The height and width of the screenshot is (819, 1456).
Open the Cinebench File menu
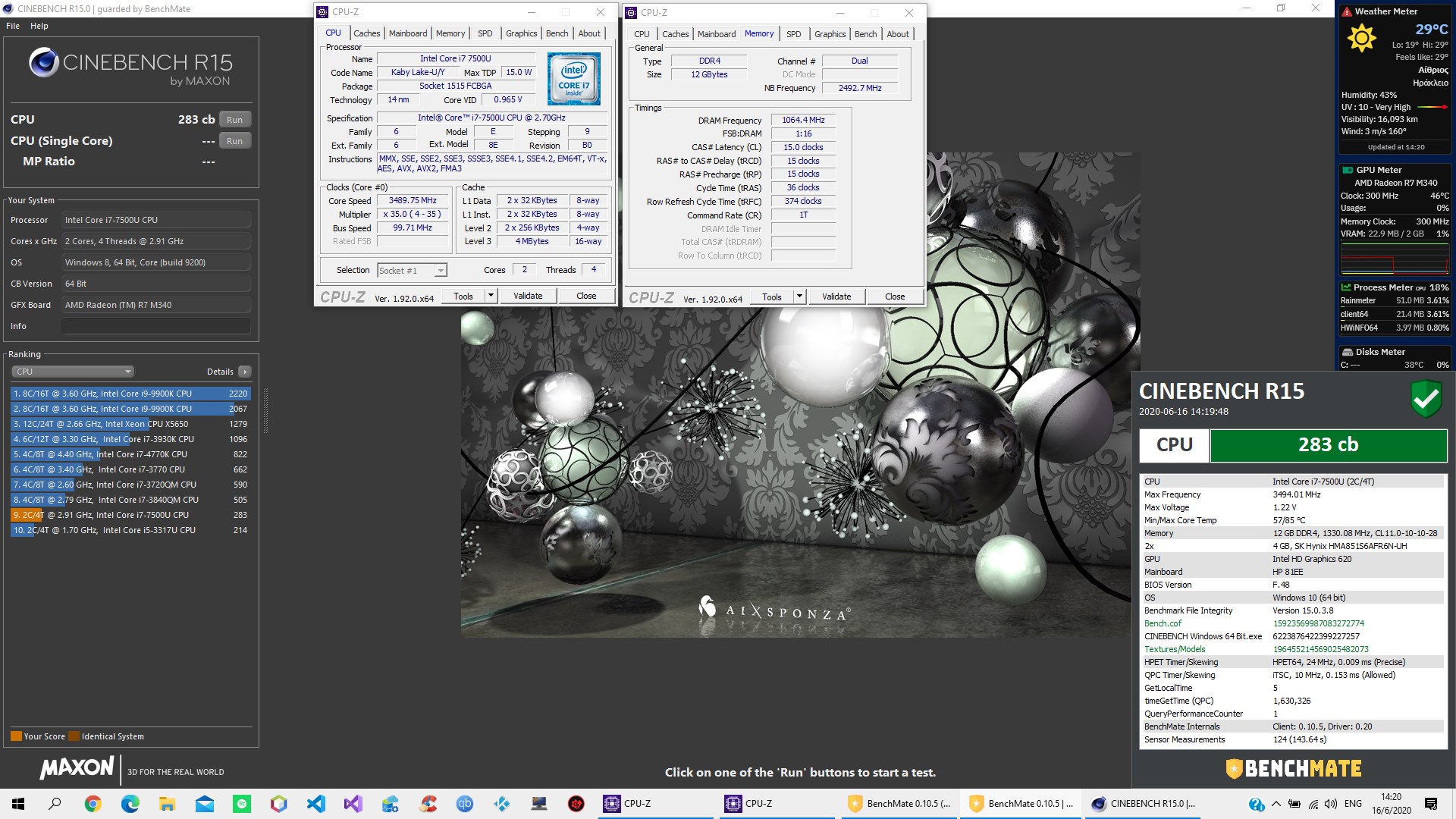pyautogui.click(x=13, y=26)
